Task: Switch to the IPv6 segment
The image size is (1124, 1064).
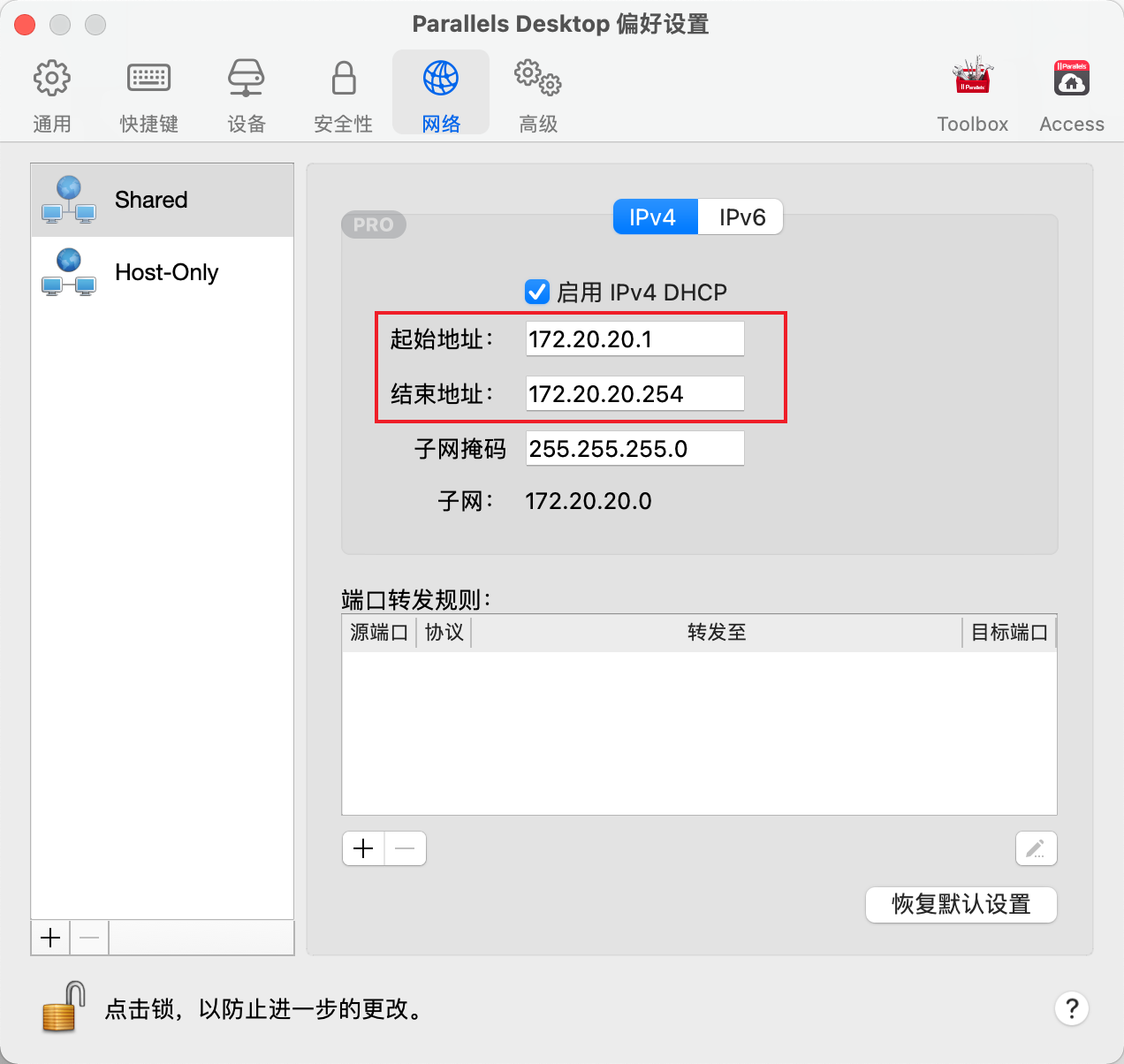Action: (x=740, y=217)
